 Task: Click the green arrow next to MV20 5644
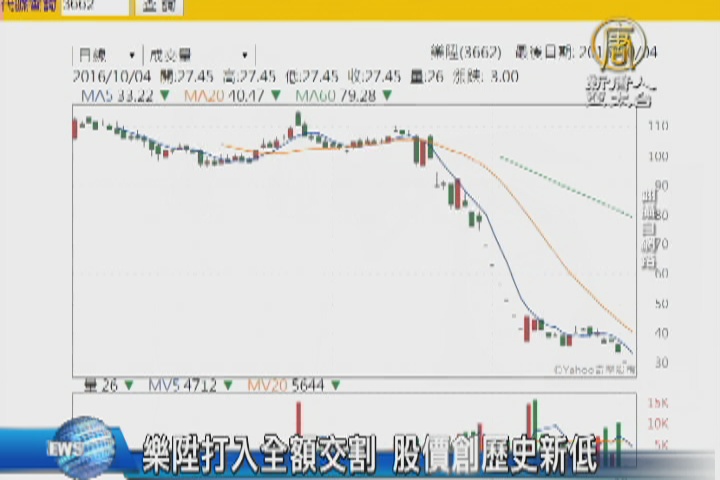(336, 382)
